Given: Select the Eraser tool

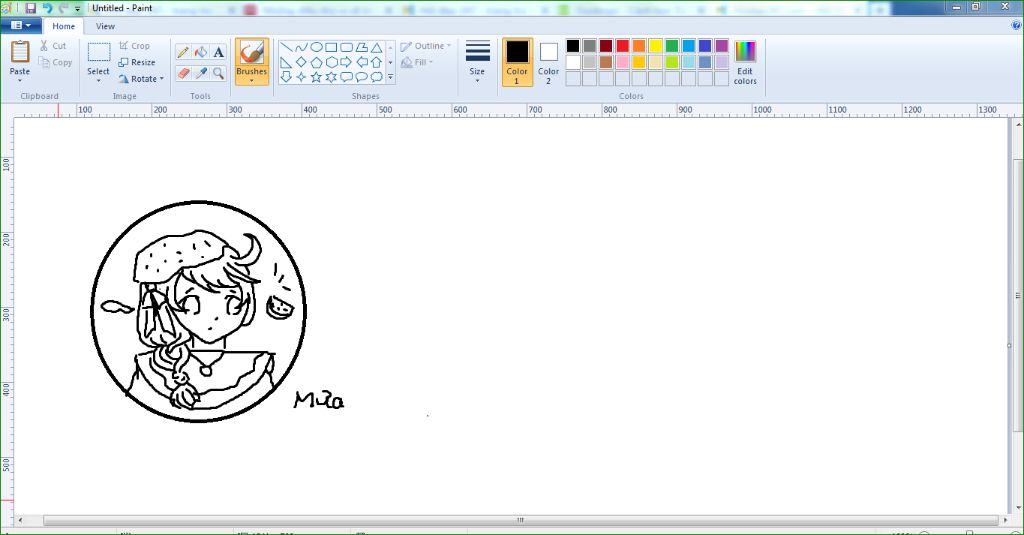Looking at the screenshot, I should (183, 73).
